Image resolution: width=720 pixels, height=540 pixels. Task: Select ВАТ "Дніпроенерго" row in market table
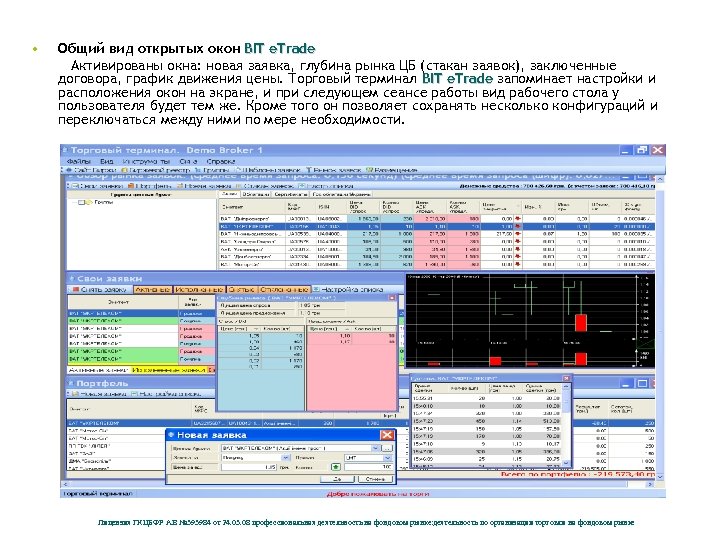pyautogui.click(x=437, y=219)
